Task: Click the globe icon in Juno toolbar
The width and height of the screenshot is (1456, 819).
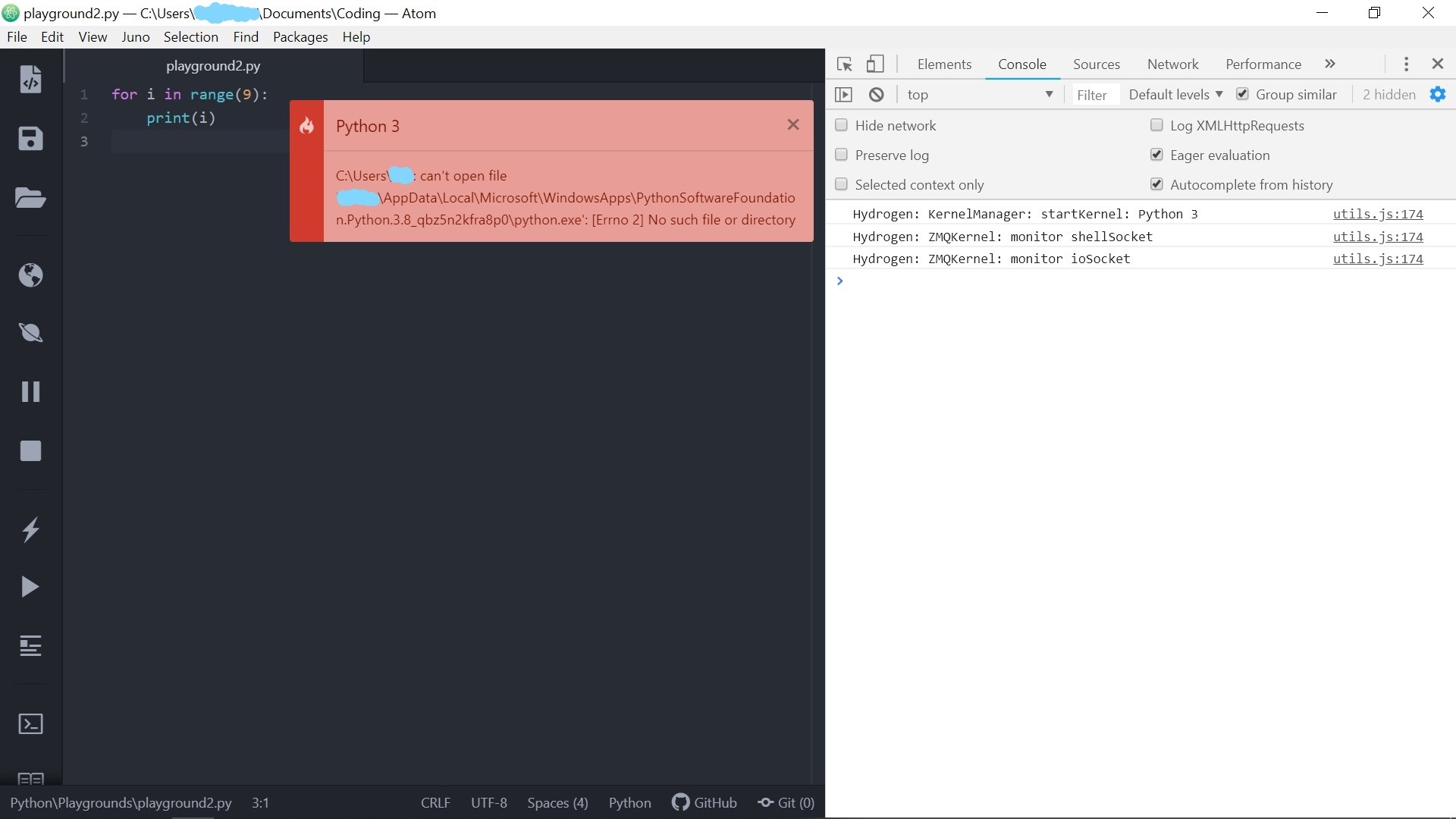Action: [30, 275]
